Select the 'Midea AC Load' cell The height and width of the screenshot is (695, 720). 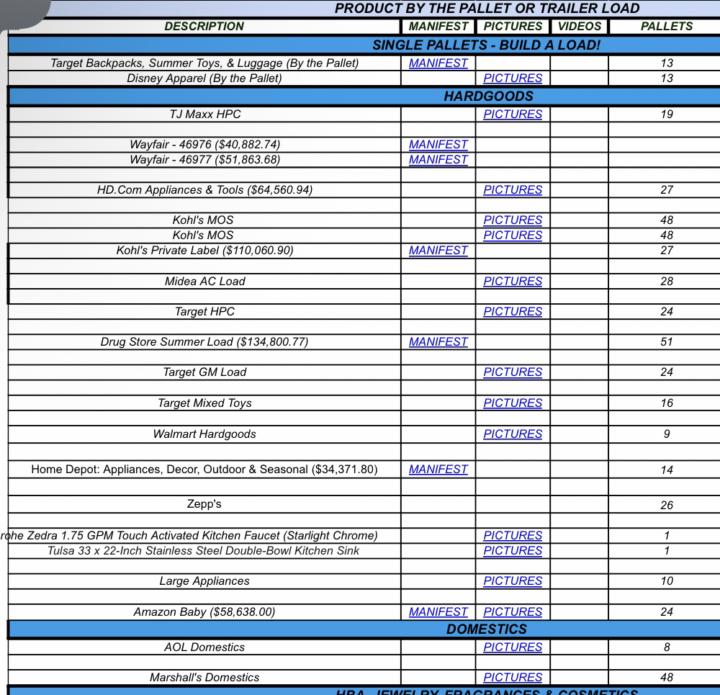(x=205, y=281)
